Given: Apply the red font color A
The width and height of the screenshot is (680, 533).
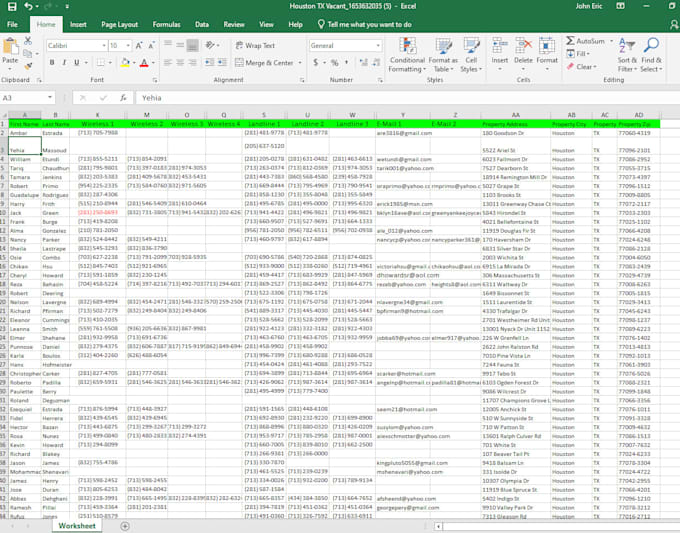Looking at the screenshot, I should pyautogui.click(x=144, y=62).
